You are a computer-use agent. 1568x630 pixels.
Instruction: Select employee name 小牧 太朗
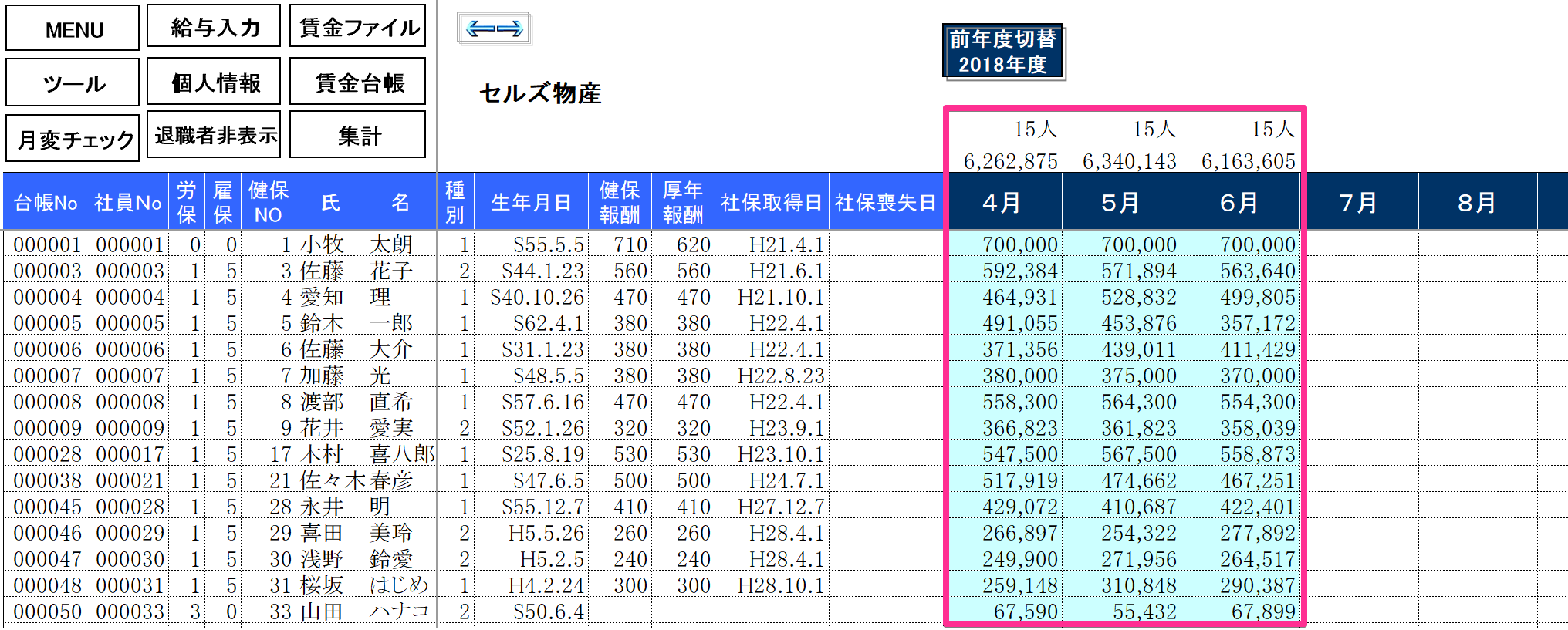tap(366, 244)
